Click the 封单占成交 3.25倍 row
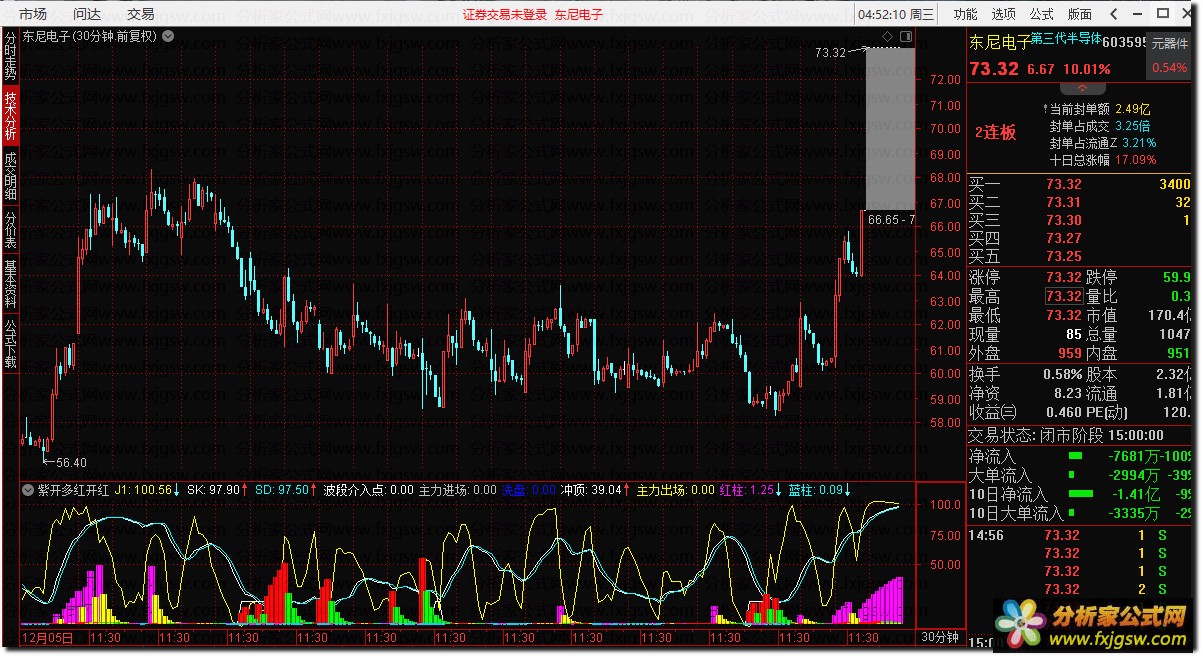 click(x=1100, y=126)
